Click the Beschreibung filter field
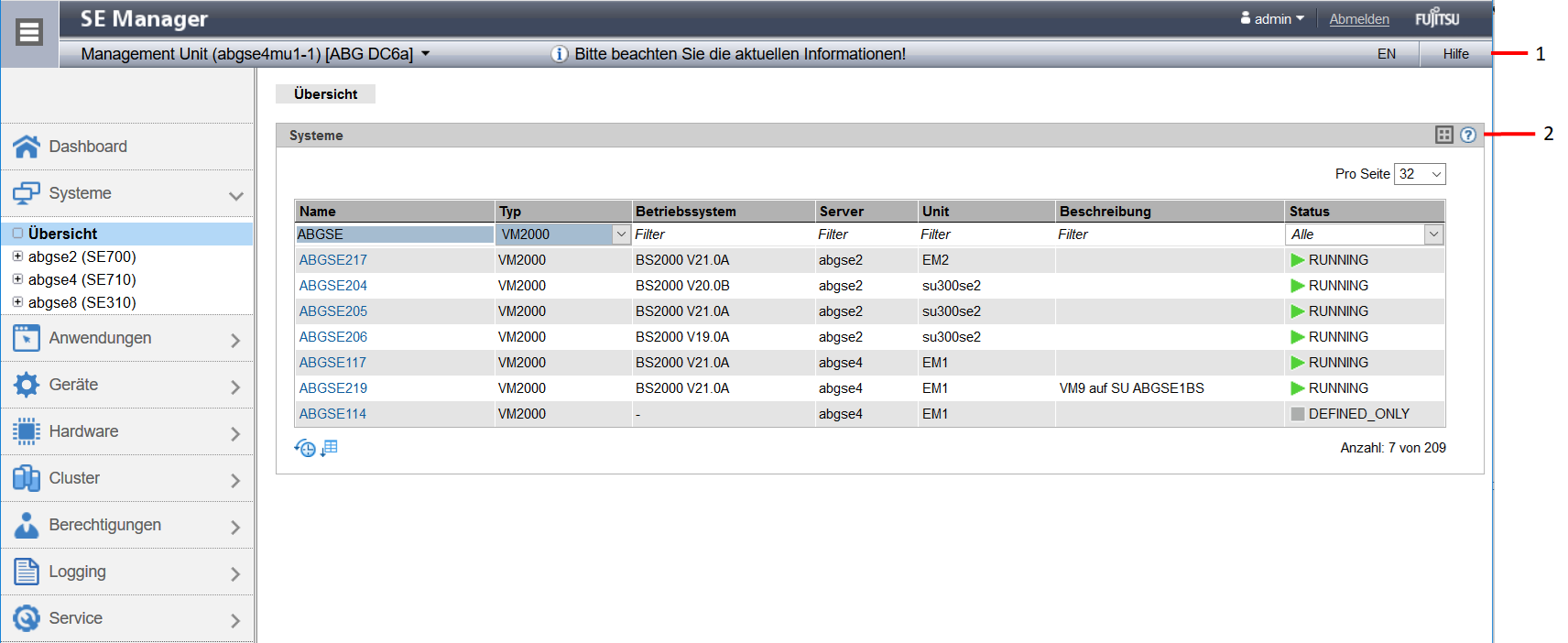The width and height of the screenshot is (1568, 643). point(1170,234)
